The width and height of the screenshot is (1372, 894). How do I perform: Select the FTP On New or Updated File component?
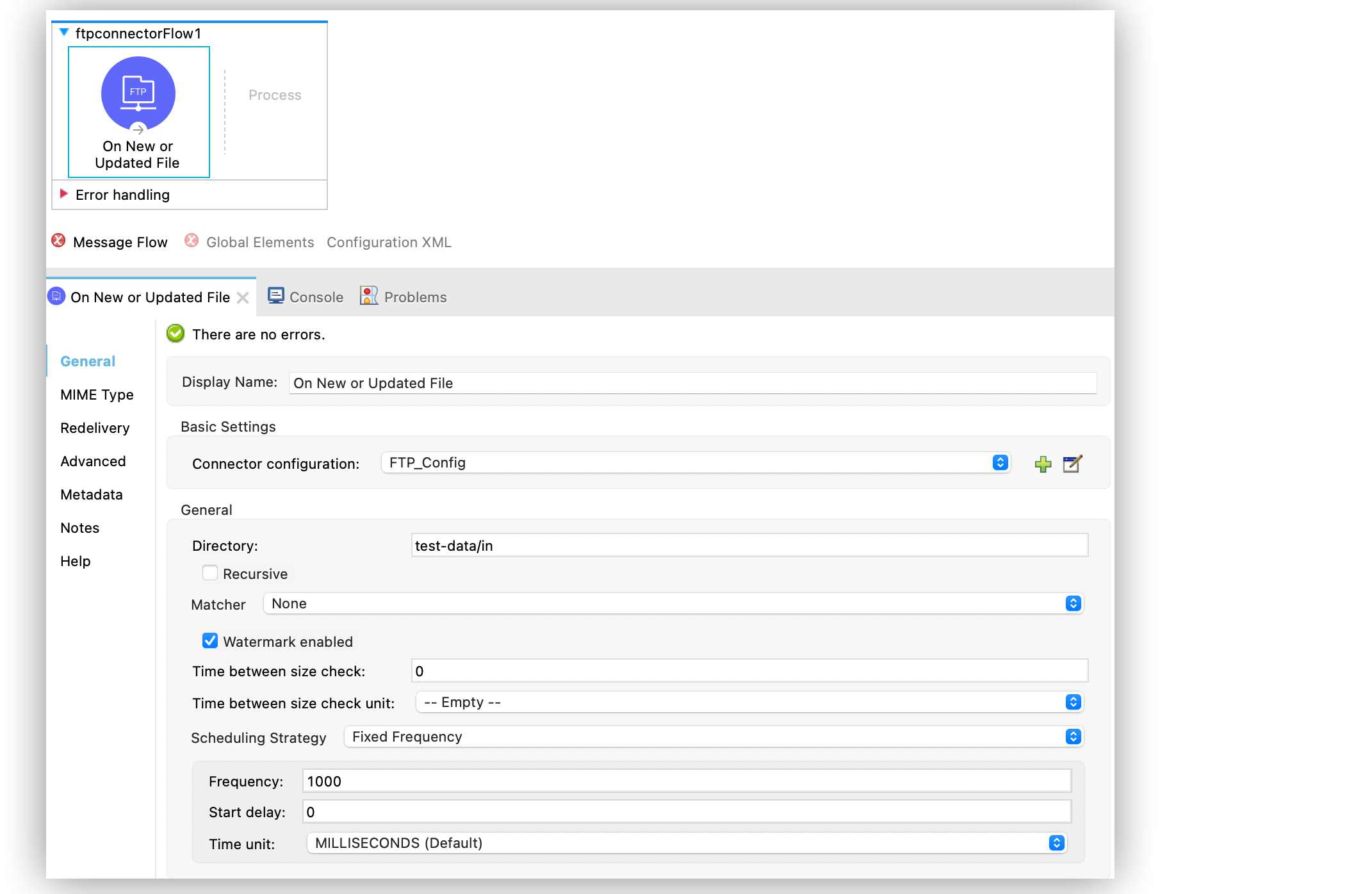coord(138,112)
